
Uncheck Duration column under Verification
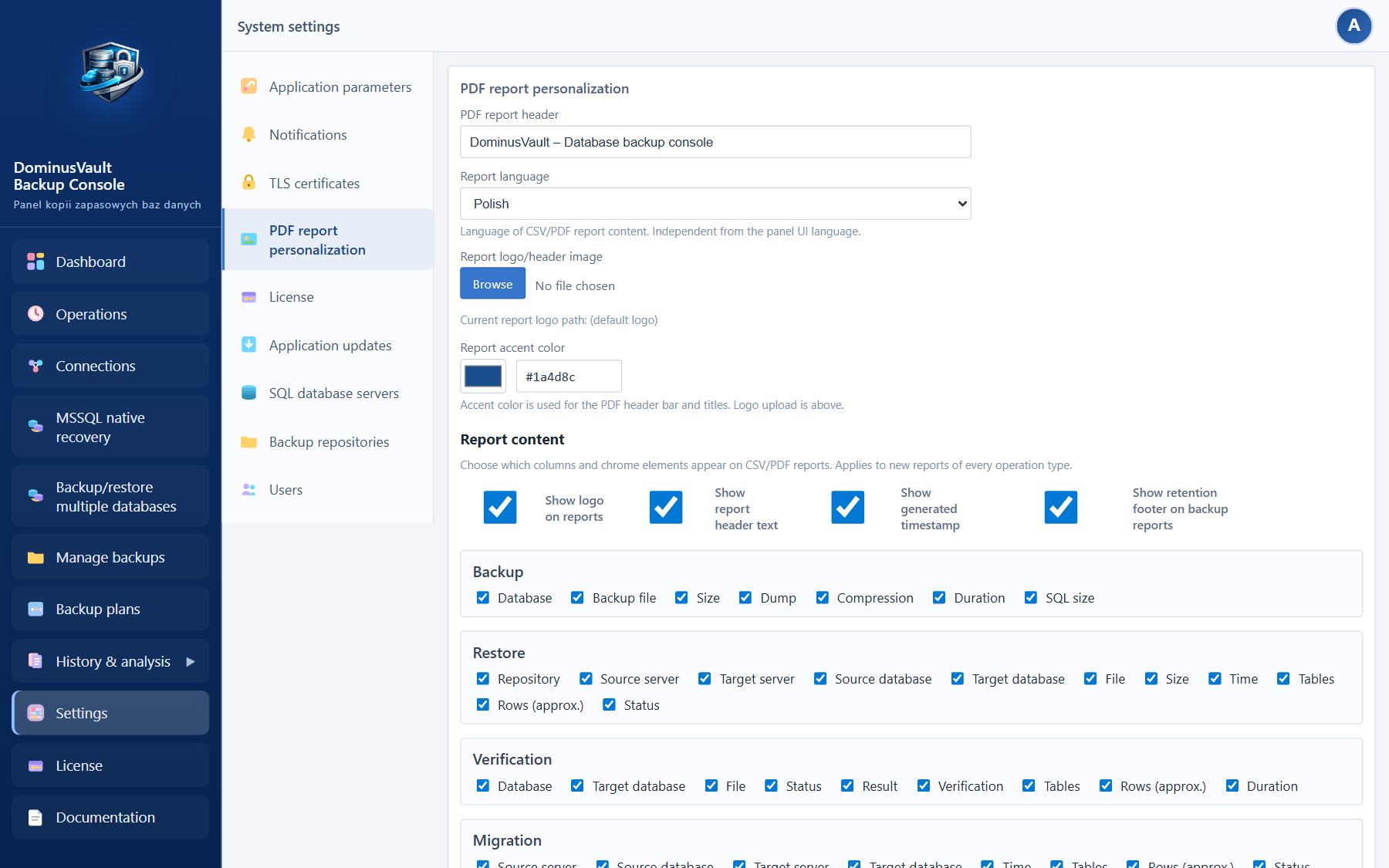click(x=1232, y=786)
